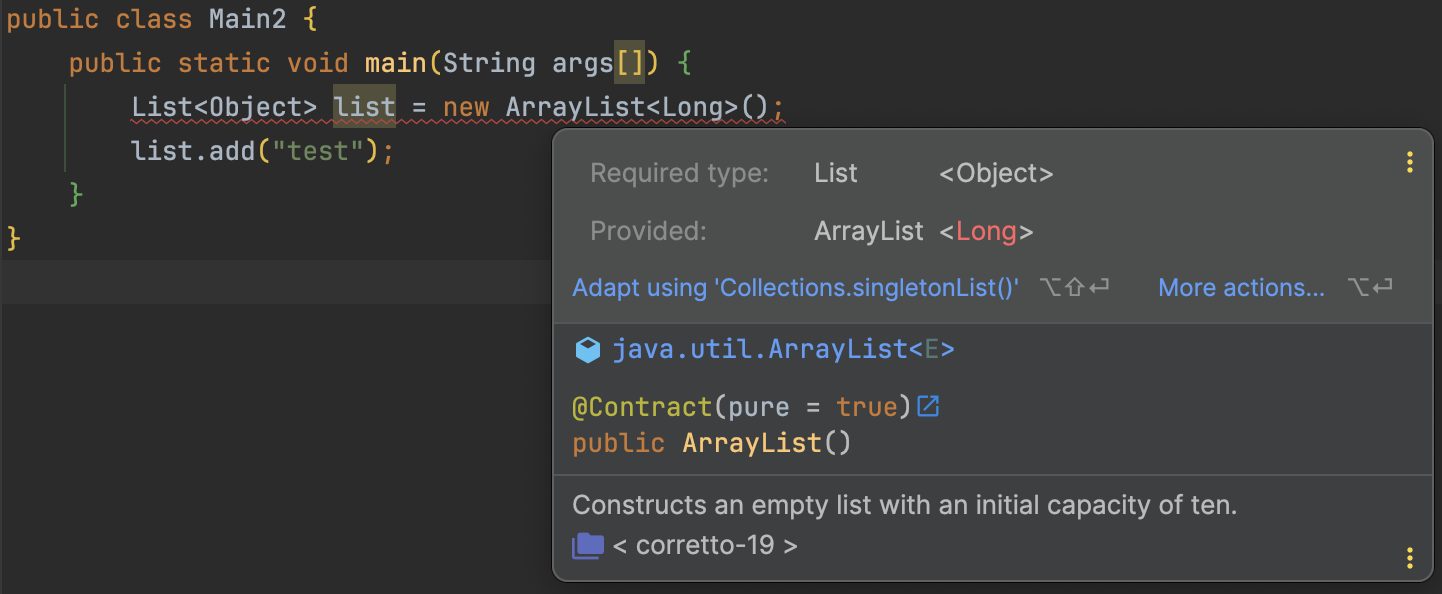Click the ArrayList class cube icon
Image resolution: width=1442 pixels, height=594 pixels.
(x=588, y=349)
